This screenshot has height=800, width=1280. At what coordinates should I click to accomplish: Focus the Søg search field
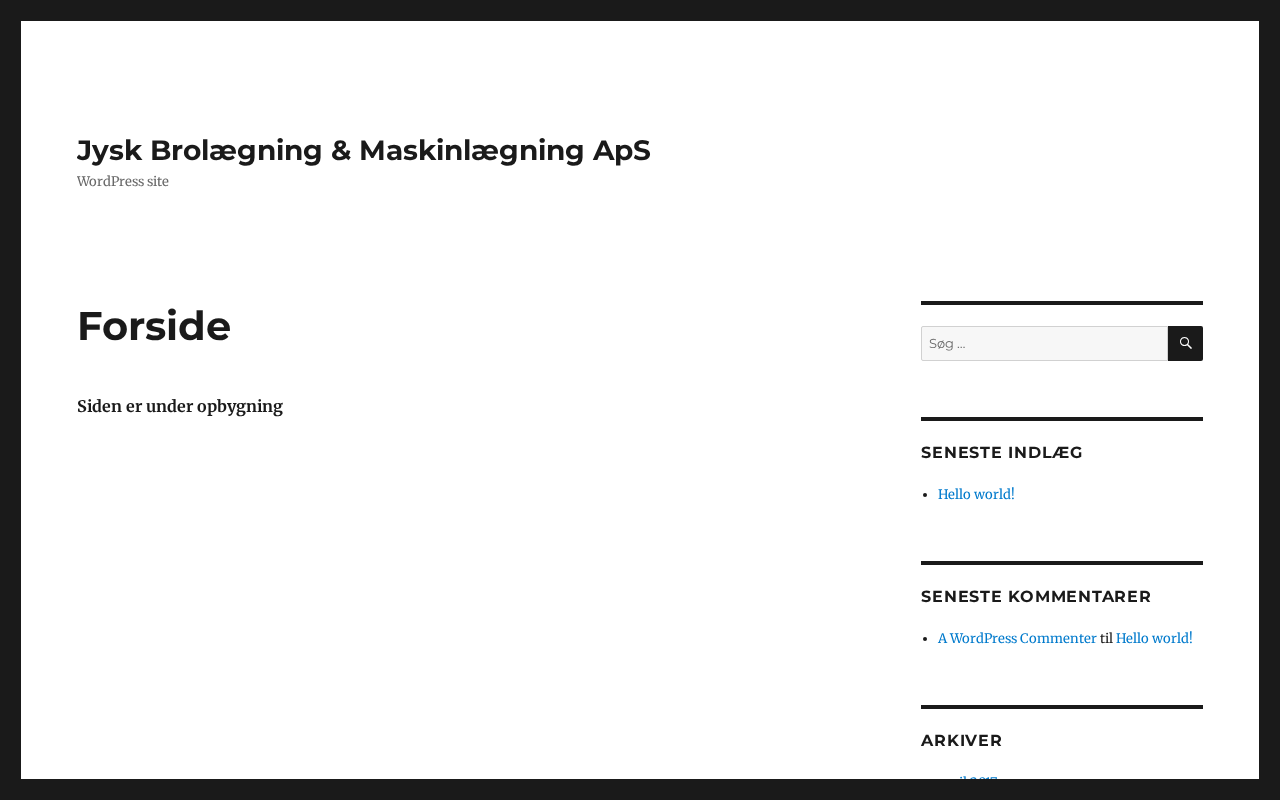[x=1043, y=343]
